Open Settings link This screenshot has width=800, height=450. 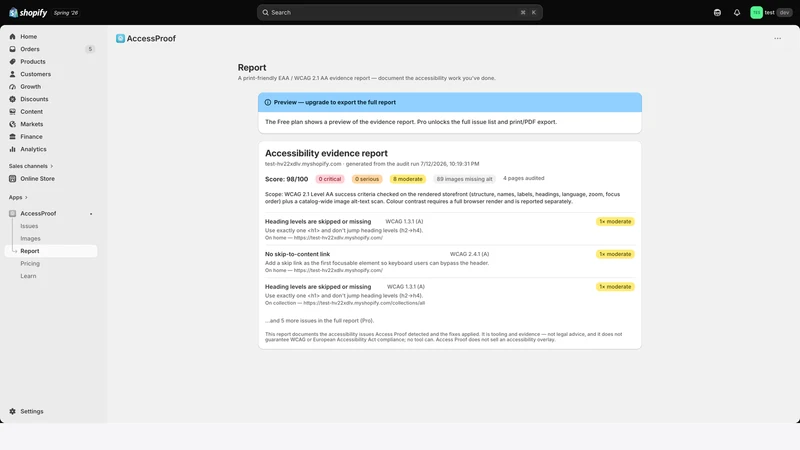(32, 411)
